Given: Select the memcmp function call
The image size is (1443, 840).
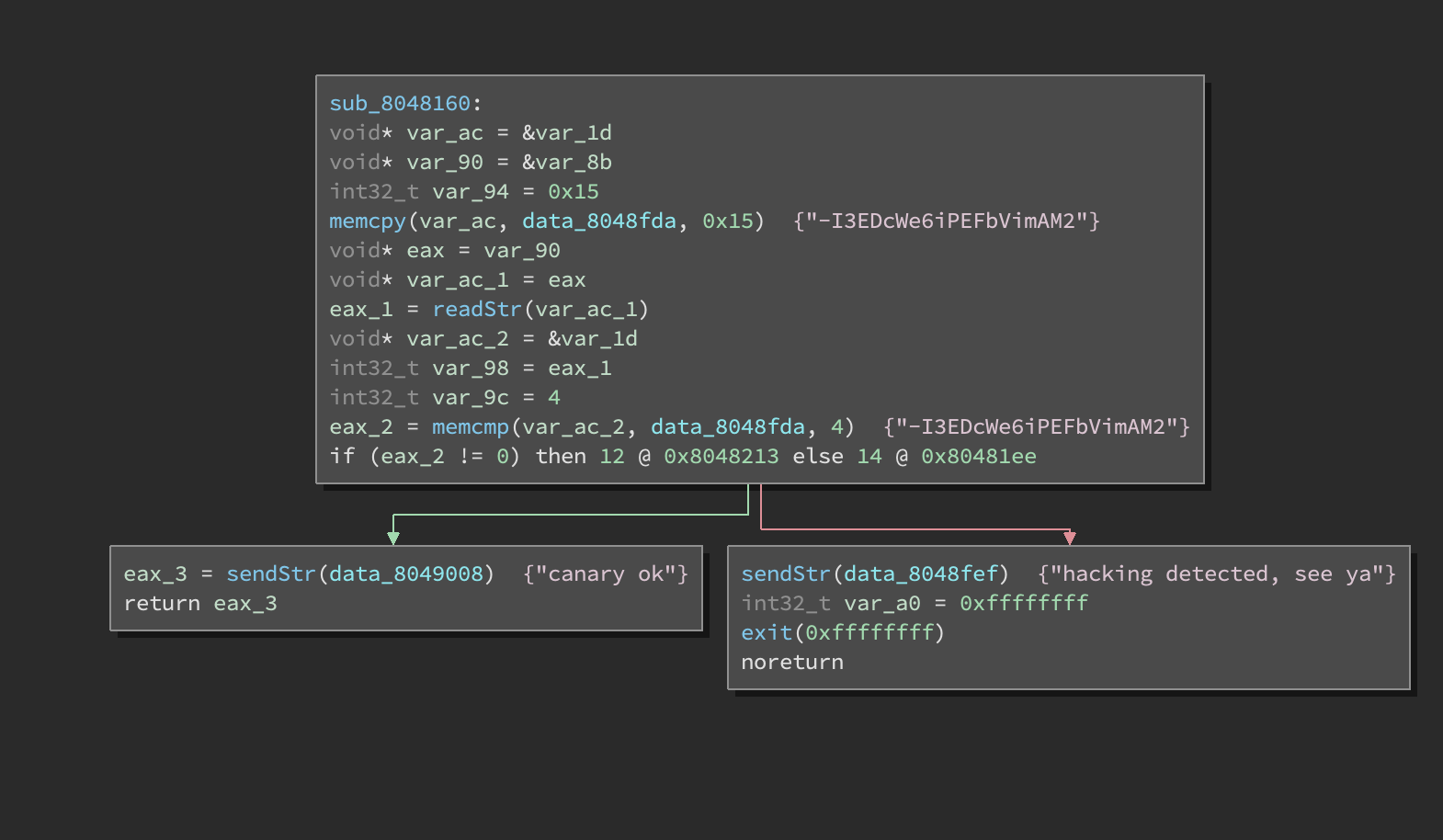Looking at the screenshot, I should pyautogui.click(x=470, y=427).
